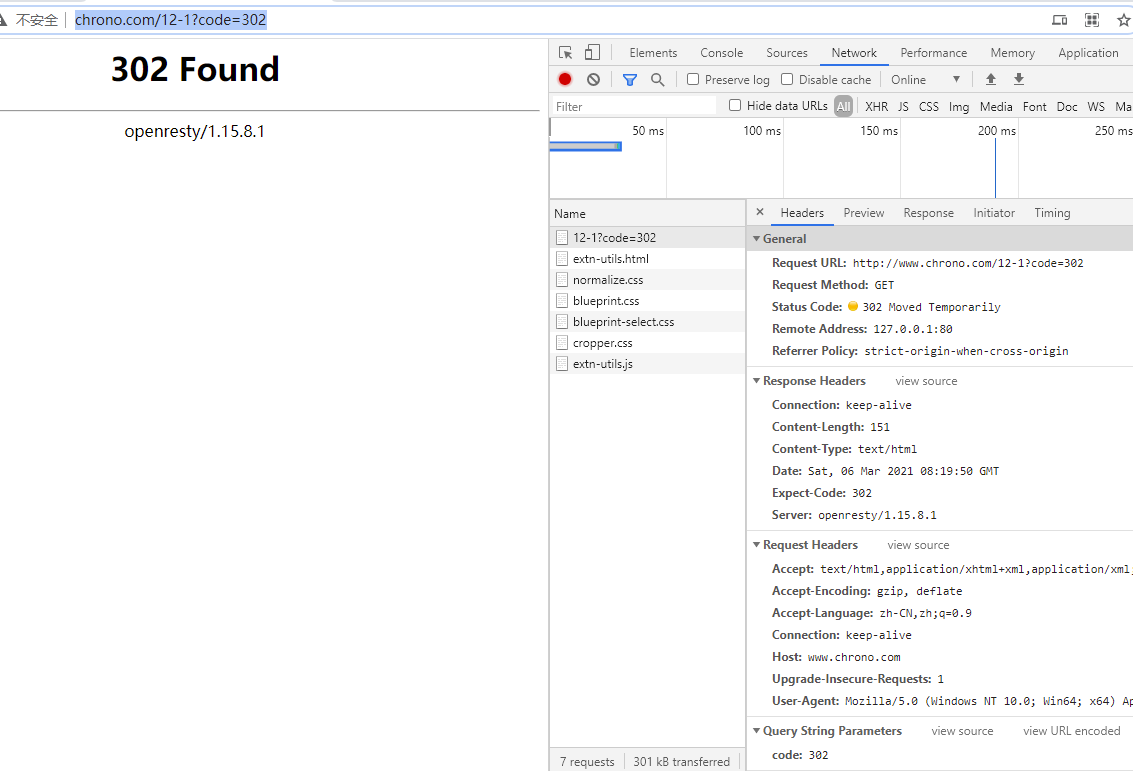Toggle the device toolbar icon
This screenshot has width=1133, height=771.
pyautogui.click(x=593, y=53)
